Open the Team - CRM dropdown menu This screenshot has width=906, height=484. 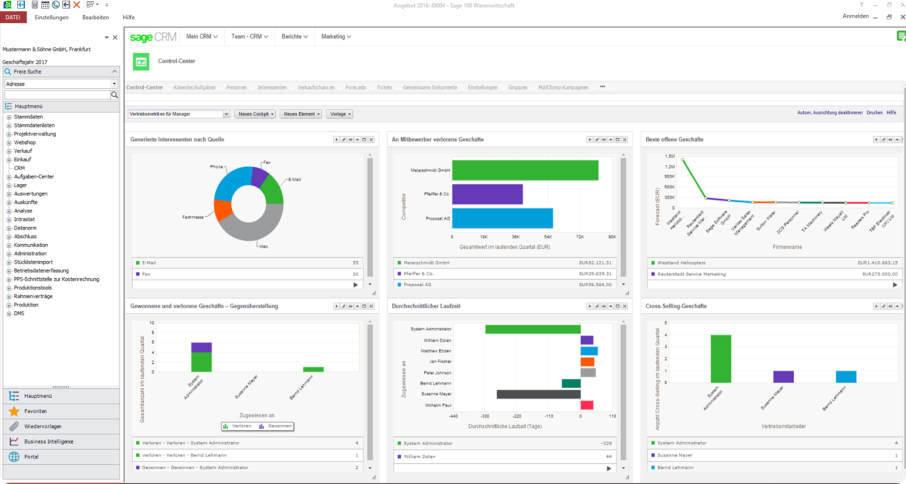250,36
